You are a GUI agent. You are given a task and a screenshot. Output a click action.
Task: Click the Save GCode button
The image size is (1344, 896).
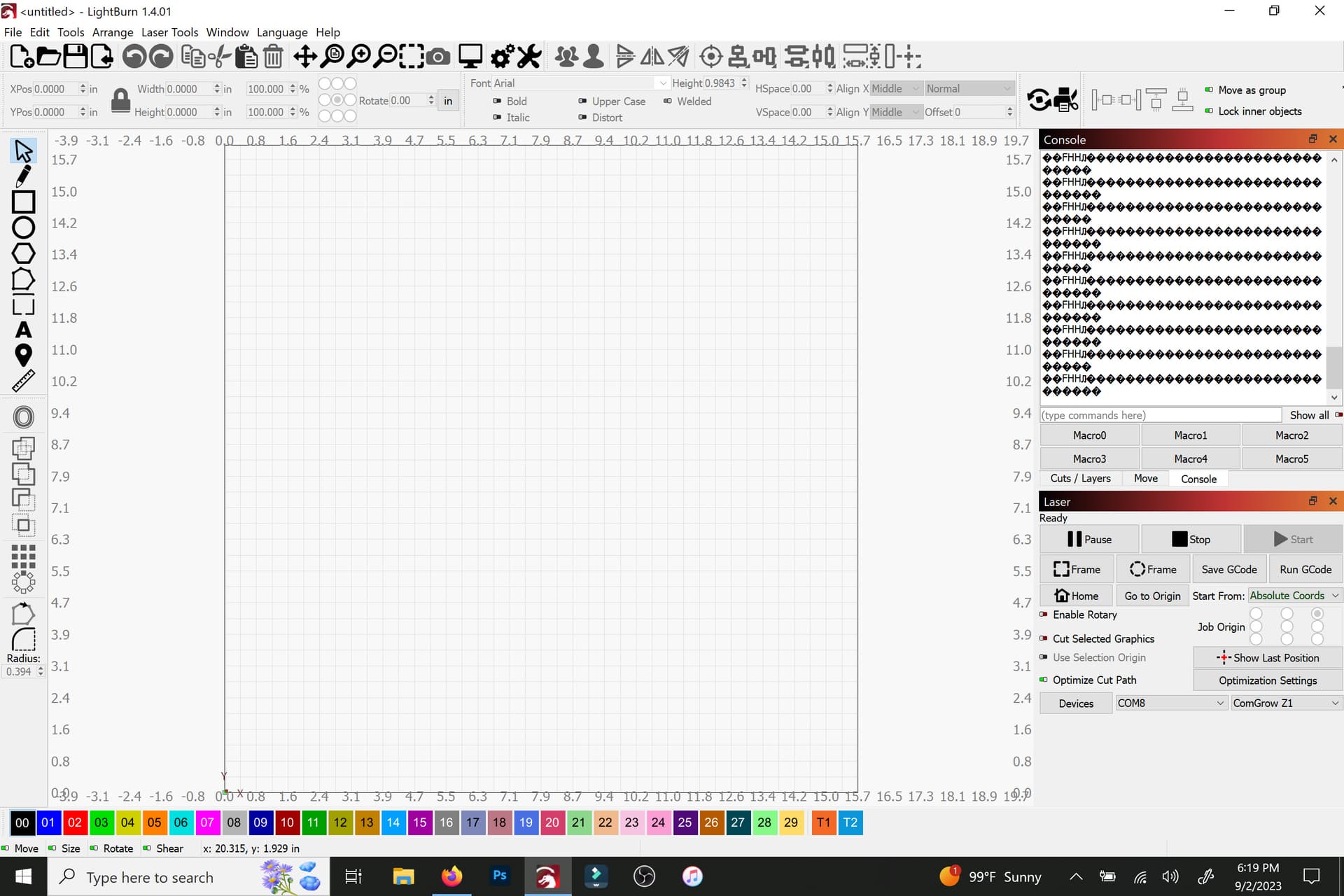point(1229,569)
